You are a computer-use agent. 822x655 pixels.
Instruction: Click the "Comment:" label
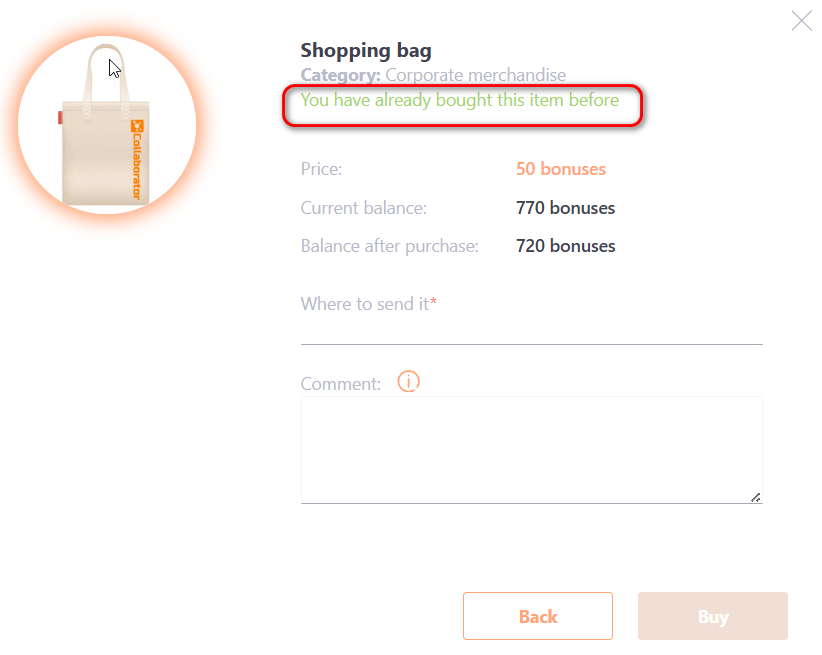pyautogui.click(x=341, y=383)
